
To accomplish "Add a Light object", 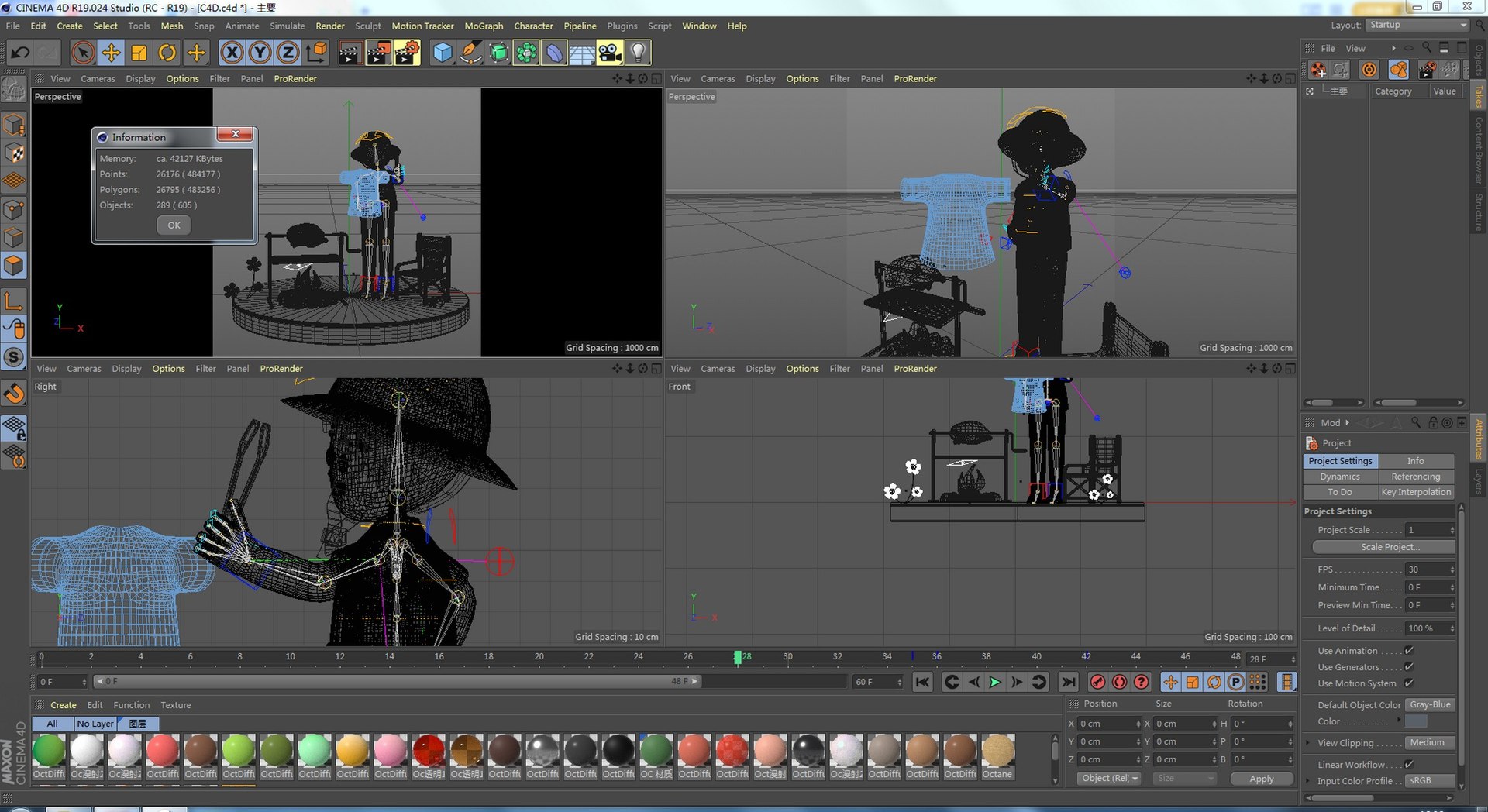I will pyautogui.click(x=638, y=53).
